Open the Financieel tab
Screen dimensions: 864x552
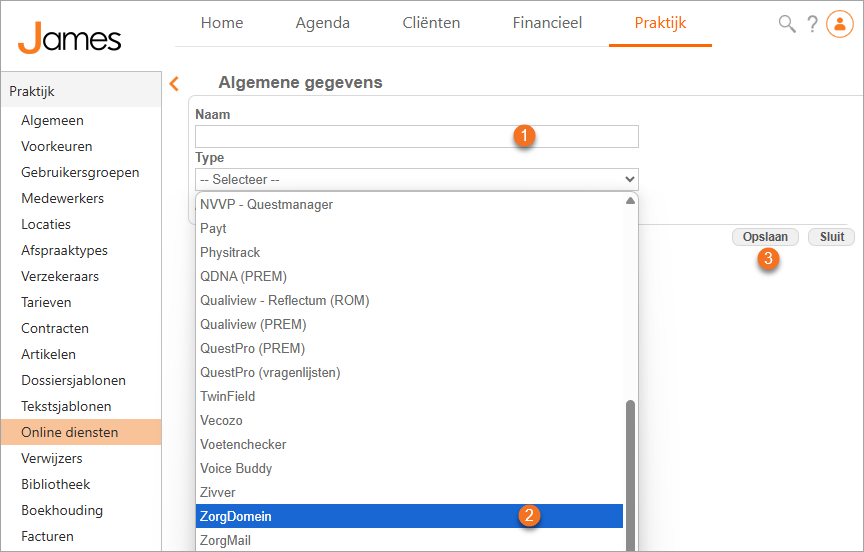(x=547, y=23)
